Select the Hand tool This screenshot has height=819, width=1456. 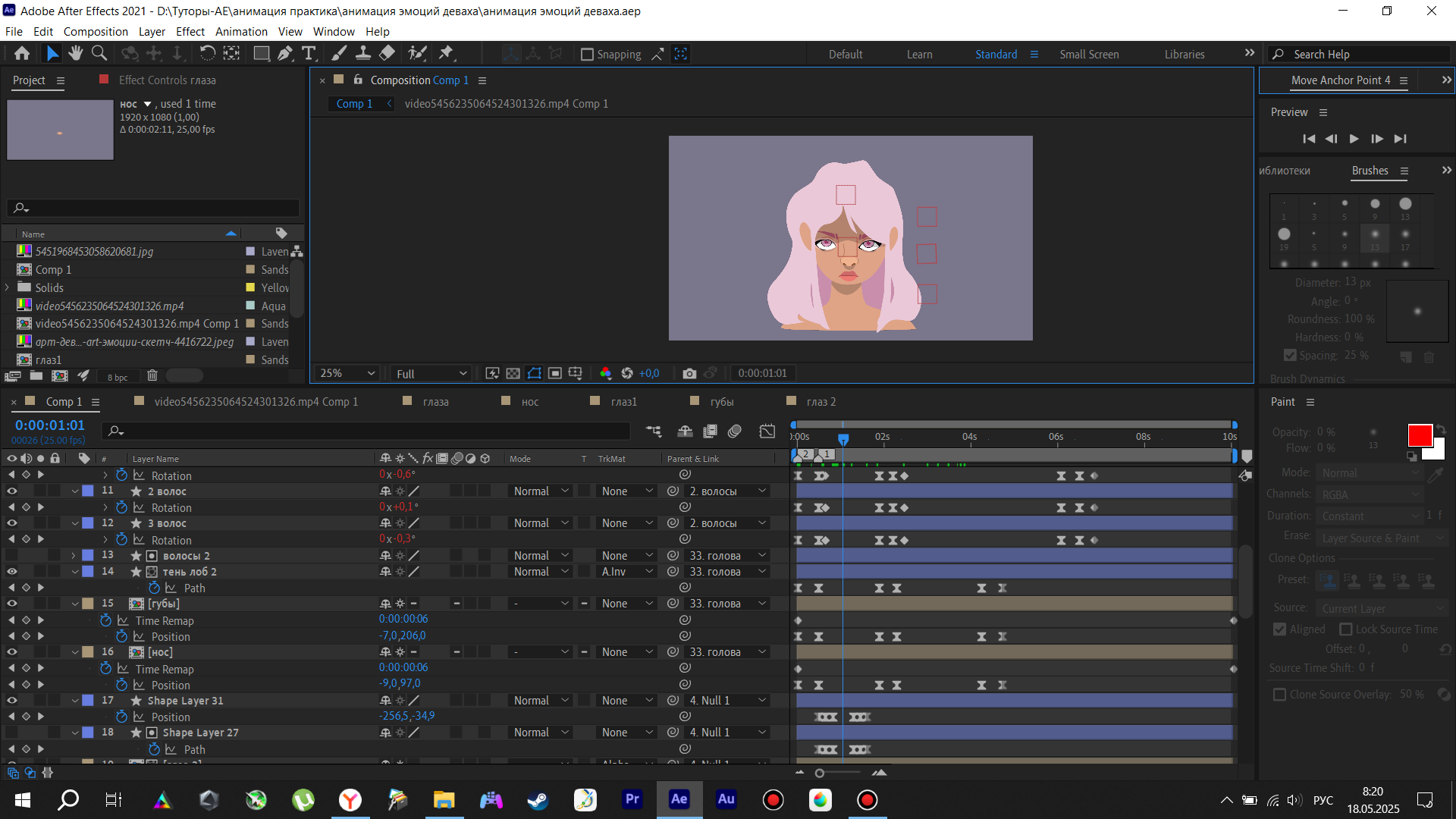[x=75, y=53]
